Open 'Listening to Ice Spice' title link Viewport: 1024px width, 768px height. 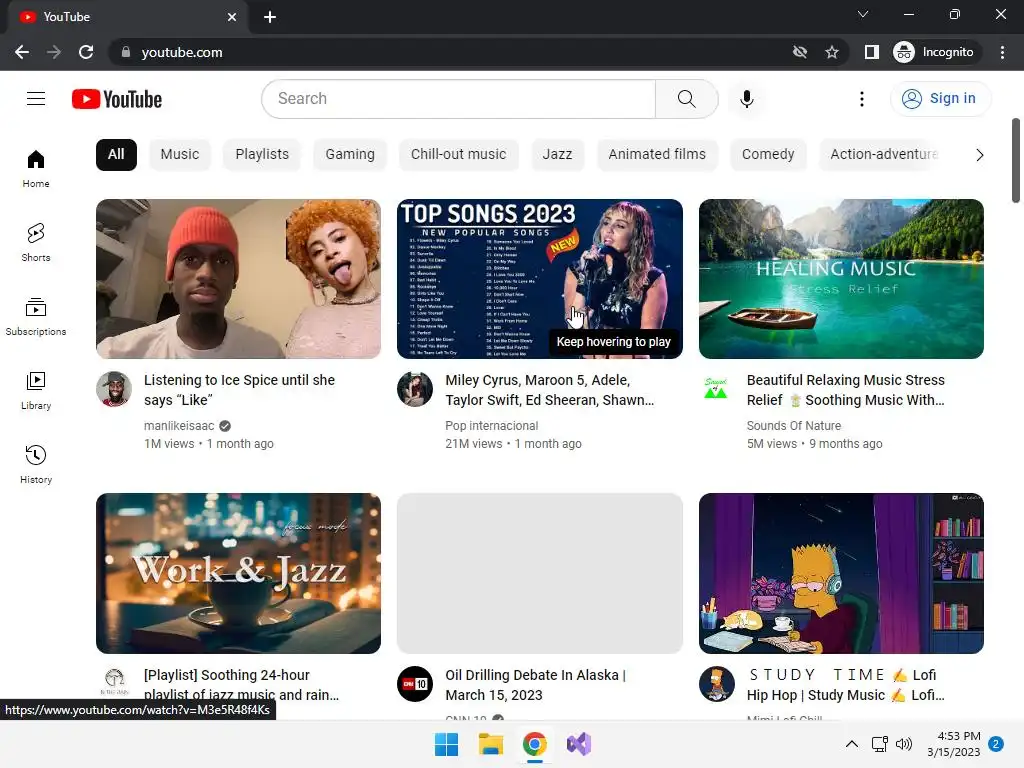point(240,390)
